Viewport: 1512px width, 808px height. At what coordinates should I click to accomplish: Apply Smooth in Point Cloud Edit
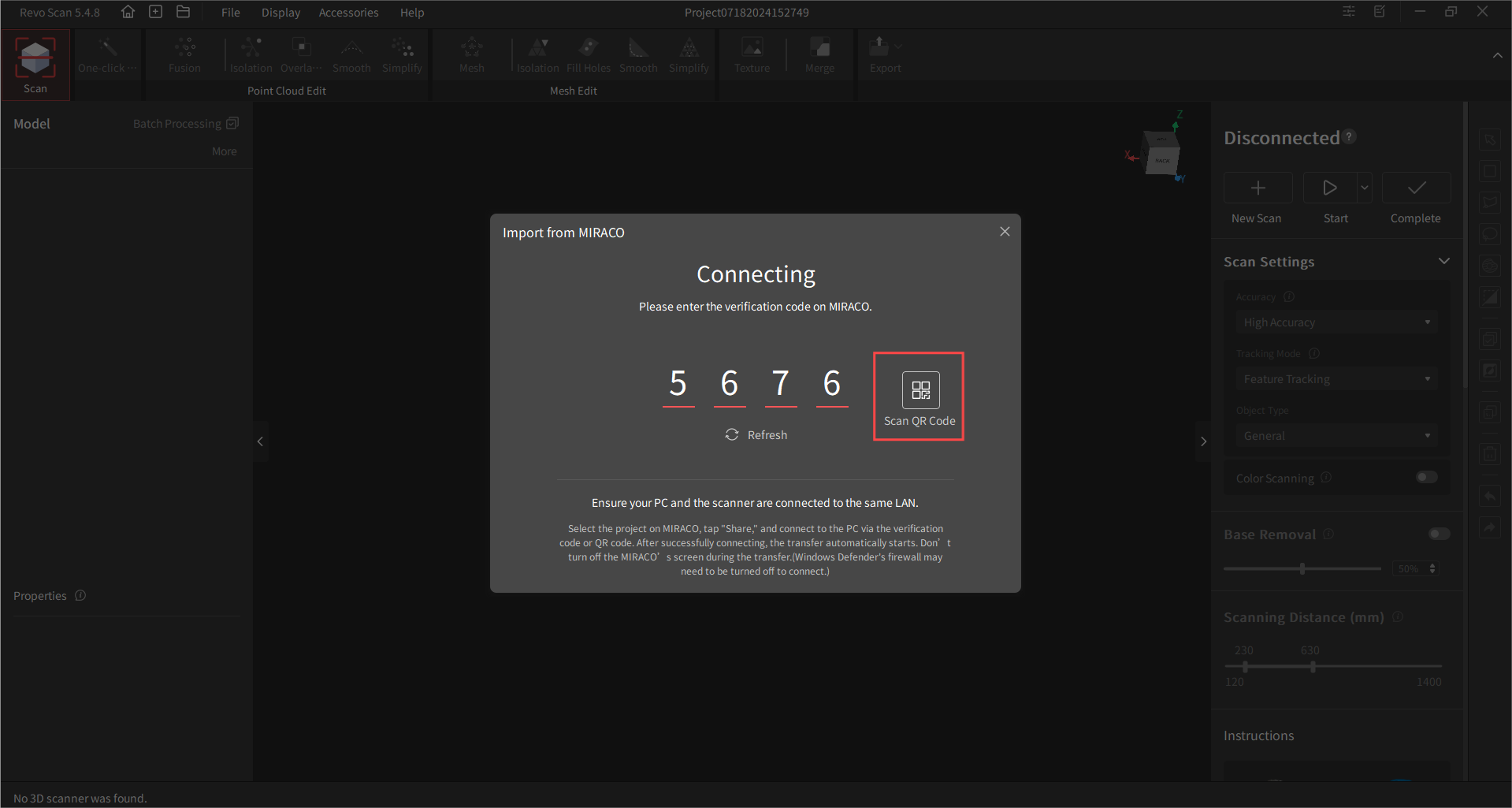pos(351,55)
